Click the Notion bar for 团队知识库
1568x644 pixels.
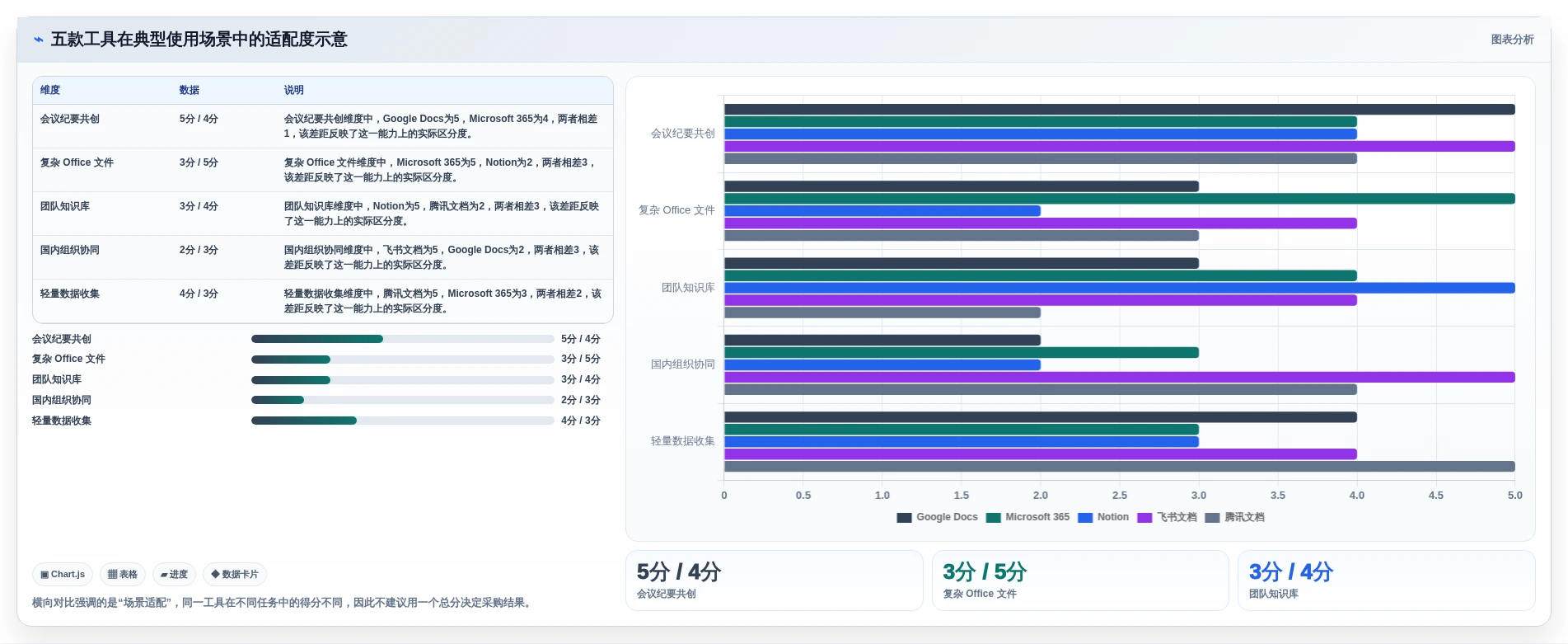(x=1119, y=288)
